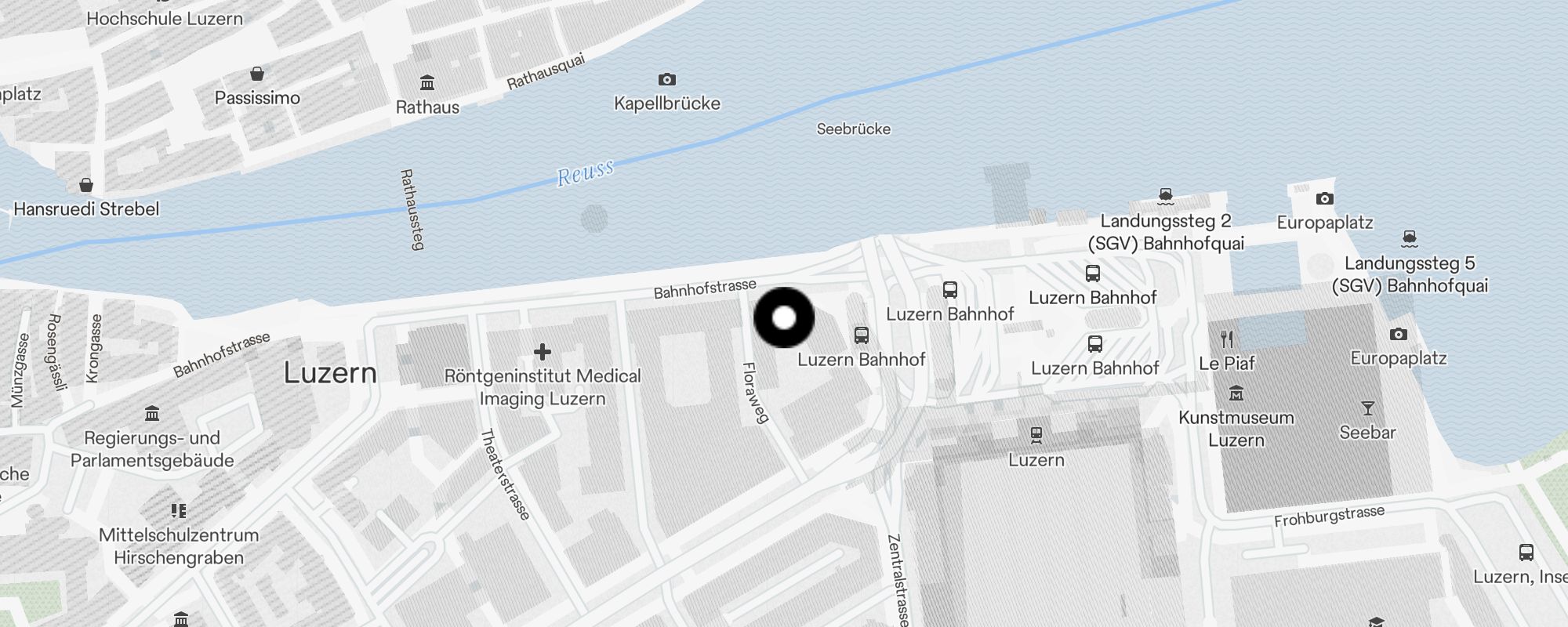Click the Kunstmuseum Luzern museum icon
This screenshot has width=1568, height=627.
click(1236, 393)
